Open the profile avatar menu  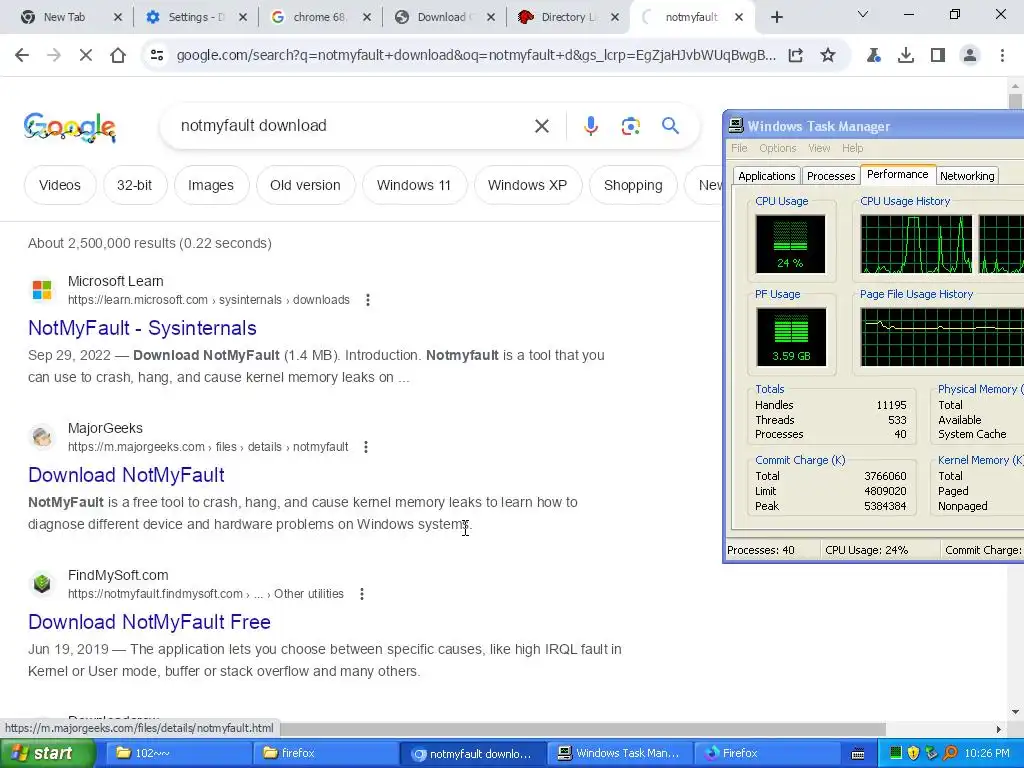click(970, 56)
